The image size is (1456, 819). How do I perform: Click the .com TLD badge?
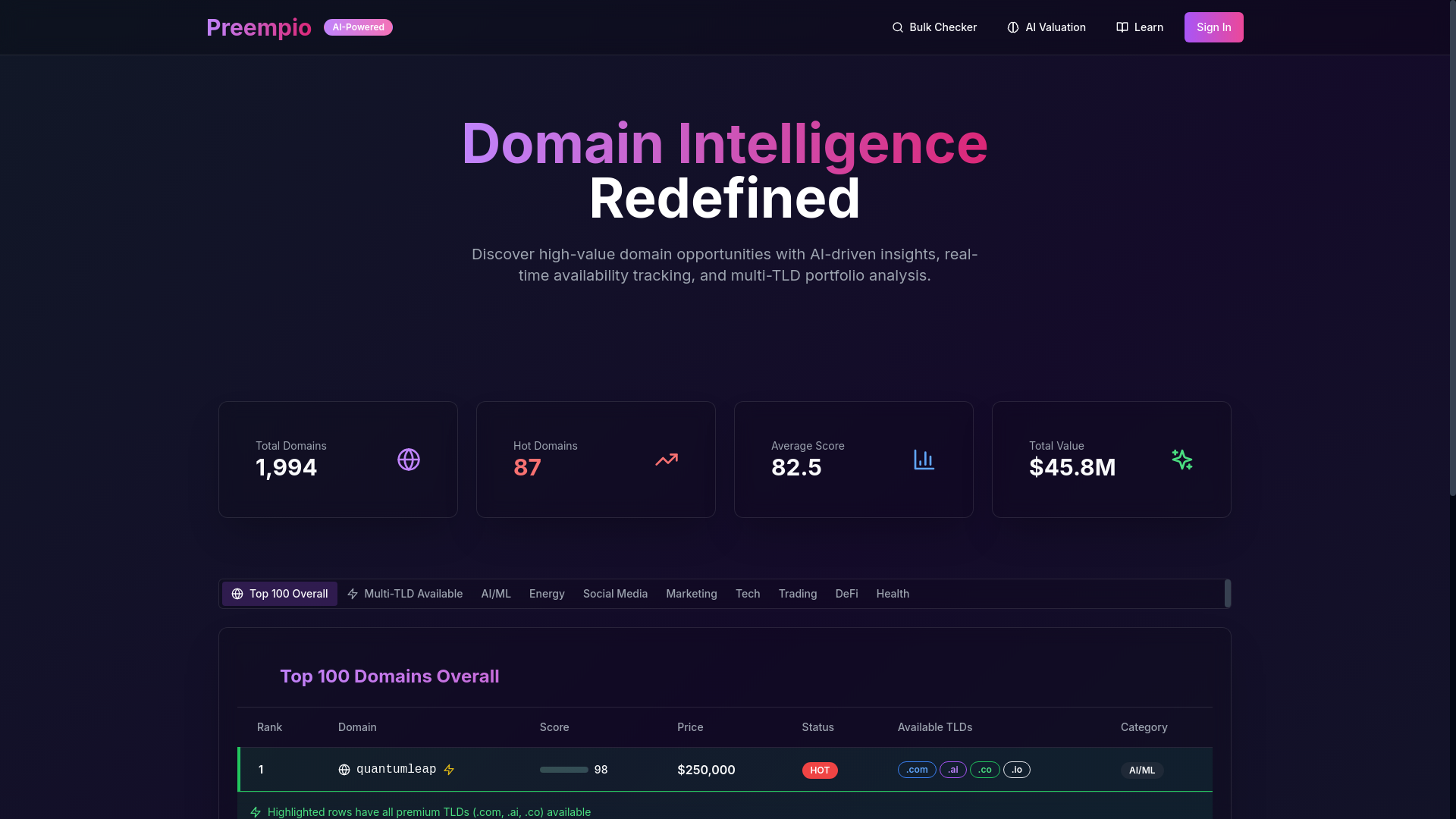917,770
